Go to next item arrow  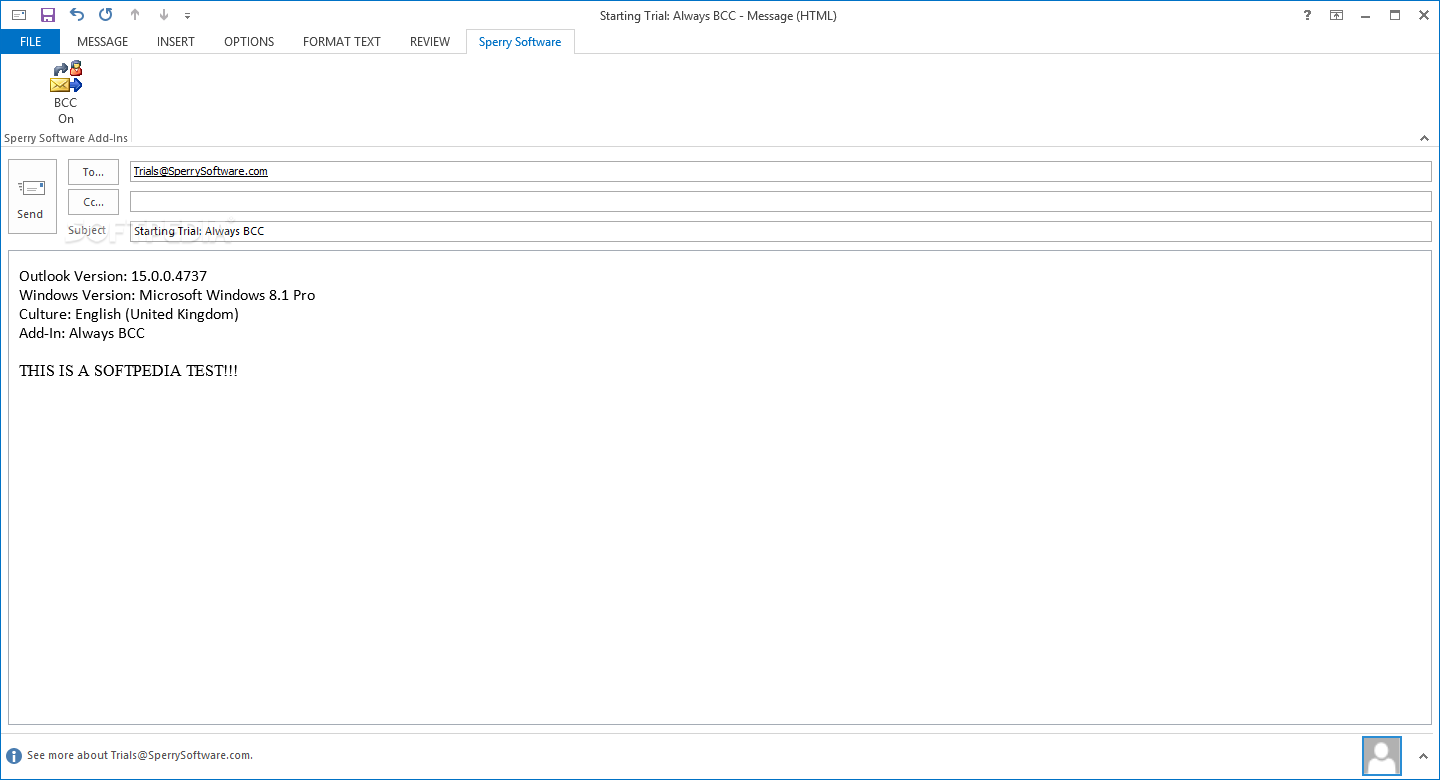point(164,15)
